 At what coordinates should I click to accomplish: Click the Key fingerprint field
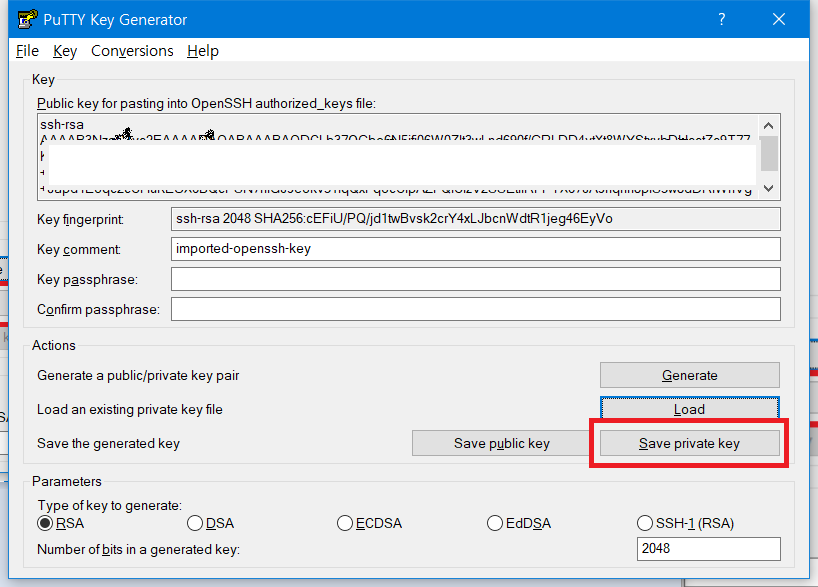pos(476,219)
